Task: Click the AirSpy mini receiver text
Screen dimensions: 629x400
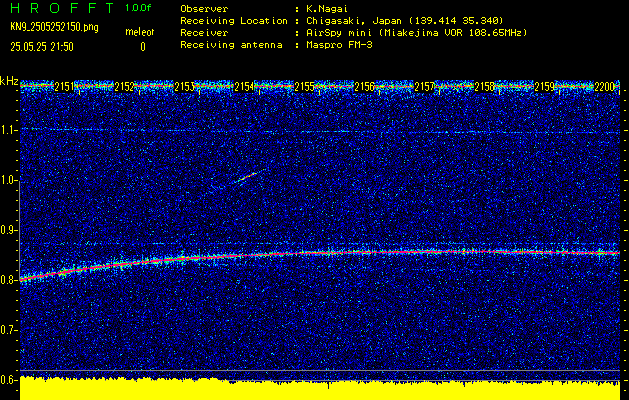Action: pyautogui.click(x=417, y=33)
